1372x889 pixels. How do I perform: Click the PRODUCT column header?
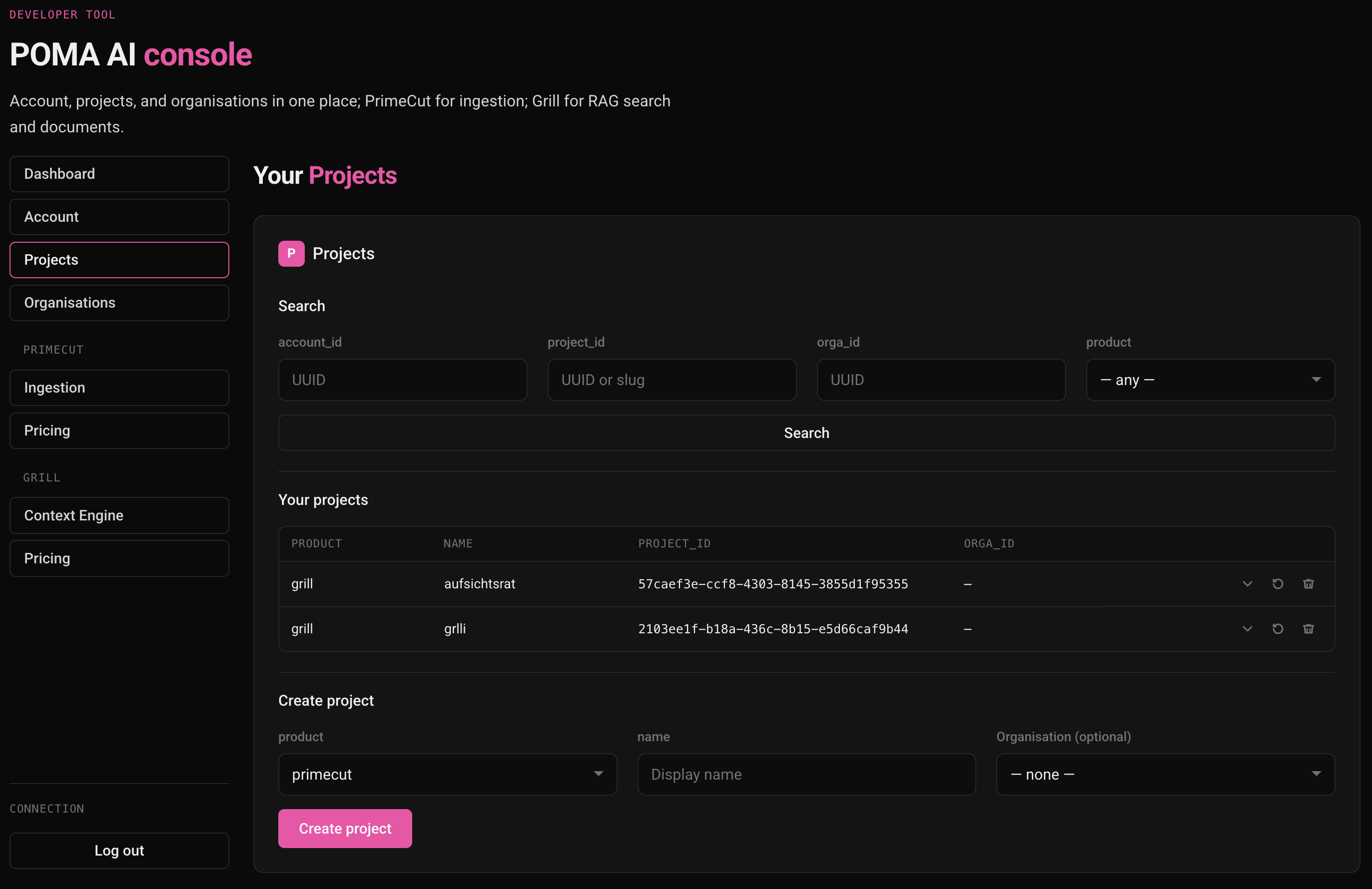[316, 543]
